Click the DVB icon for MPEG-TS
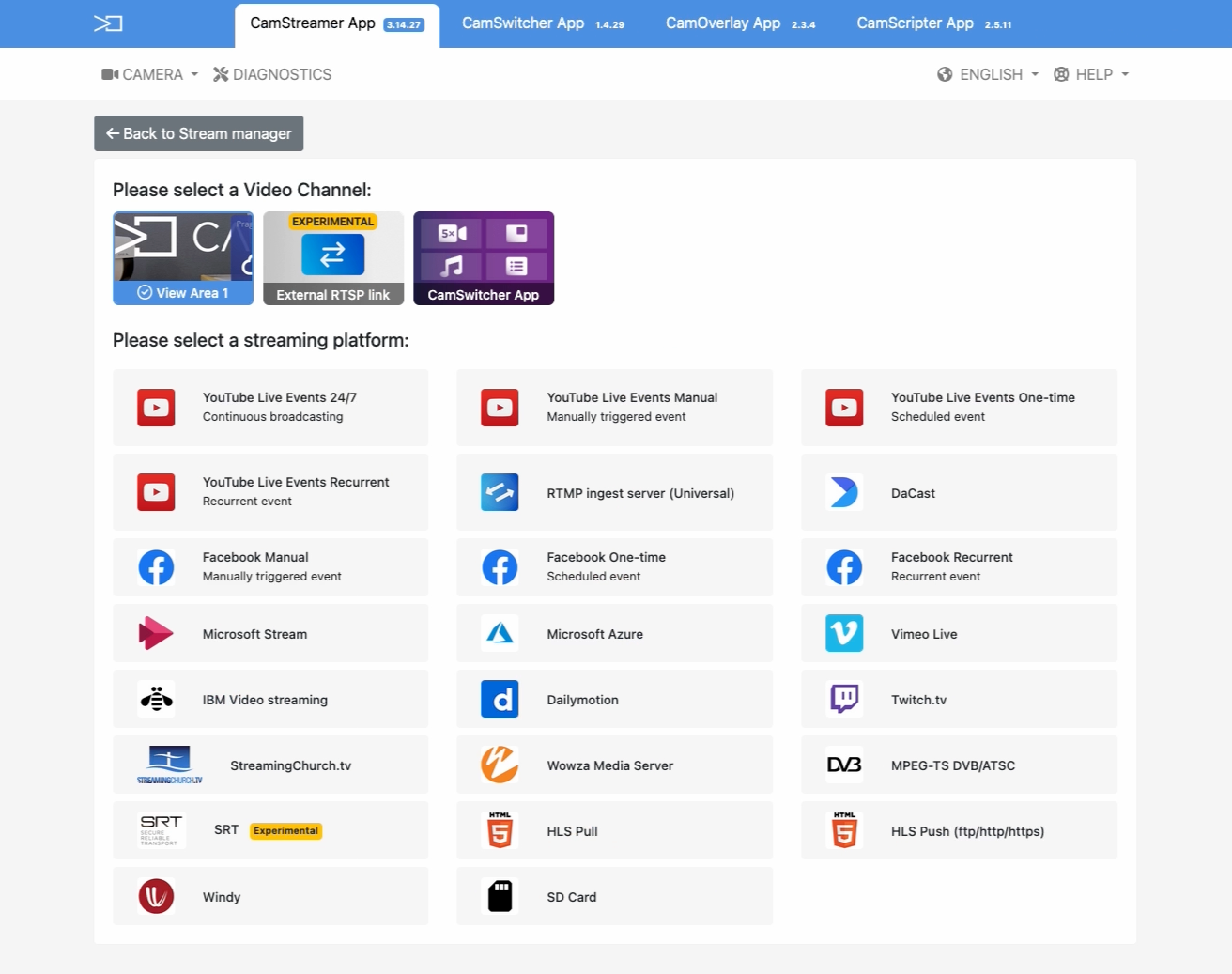Viewport: 1232px width, 974px height. [x=844, y=765]
